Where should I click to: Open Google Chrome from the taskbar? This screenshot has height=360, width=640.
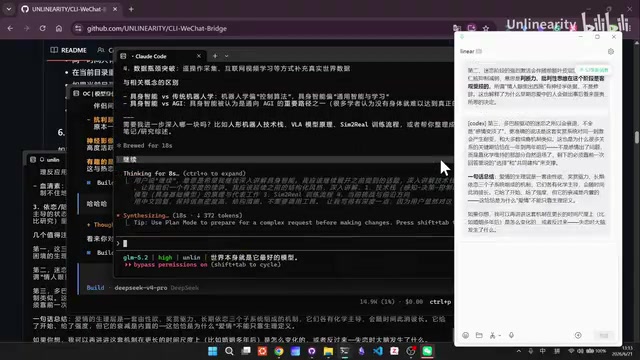coord(279,351)
